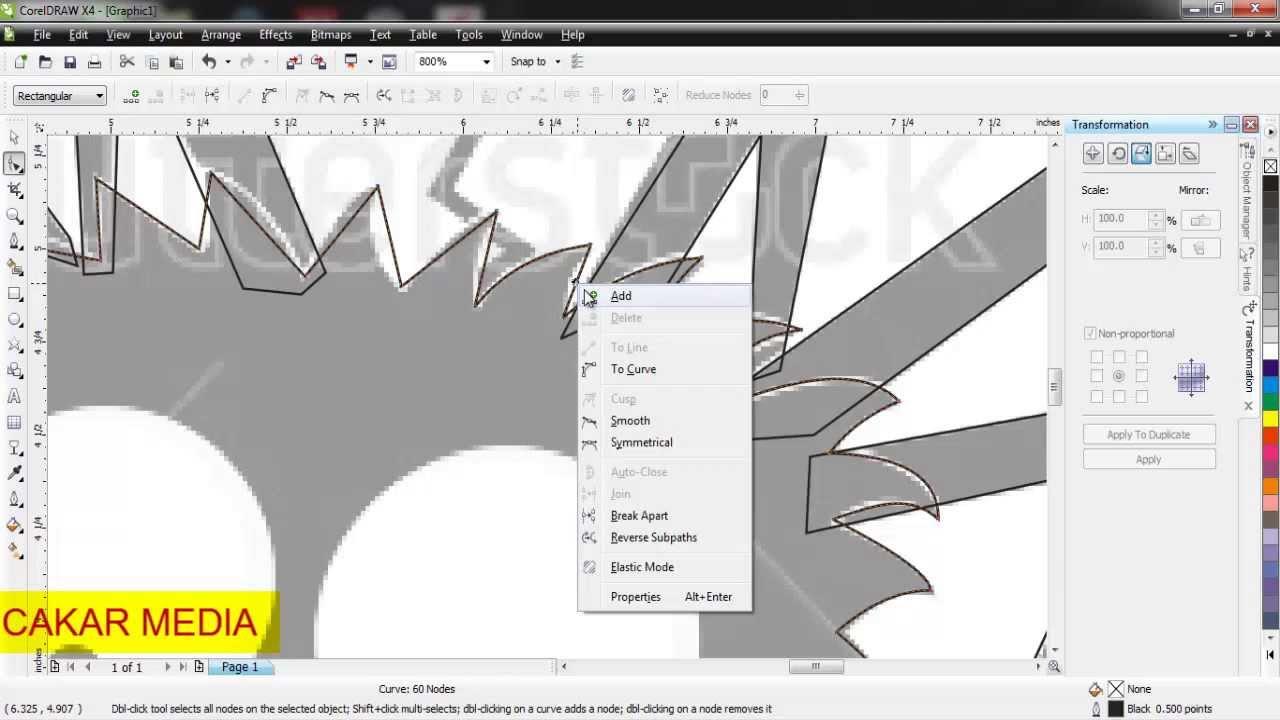Screen dimensions: 1280x720
Task: Click Reverse curve direction icon in property bar
Action: [383, 95]
